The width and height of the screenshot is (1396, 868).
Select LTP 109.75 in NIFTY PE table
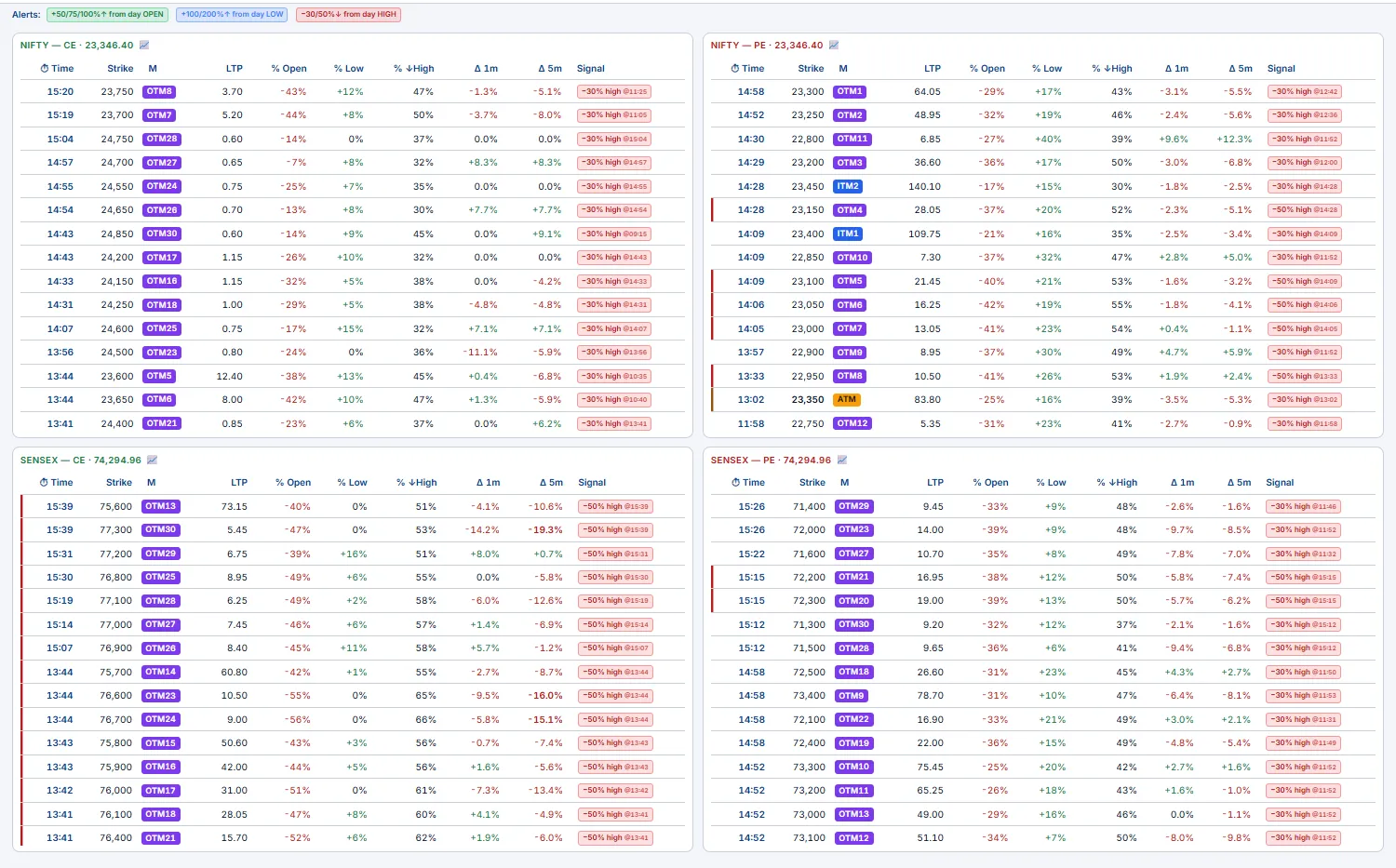click(x=924, y=234)
